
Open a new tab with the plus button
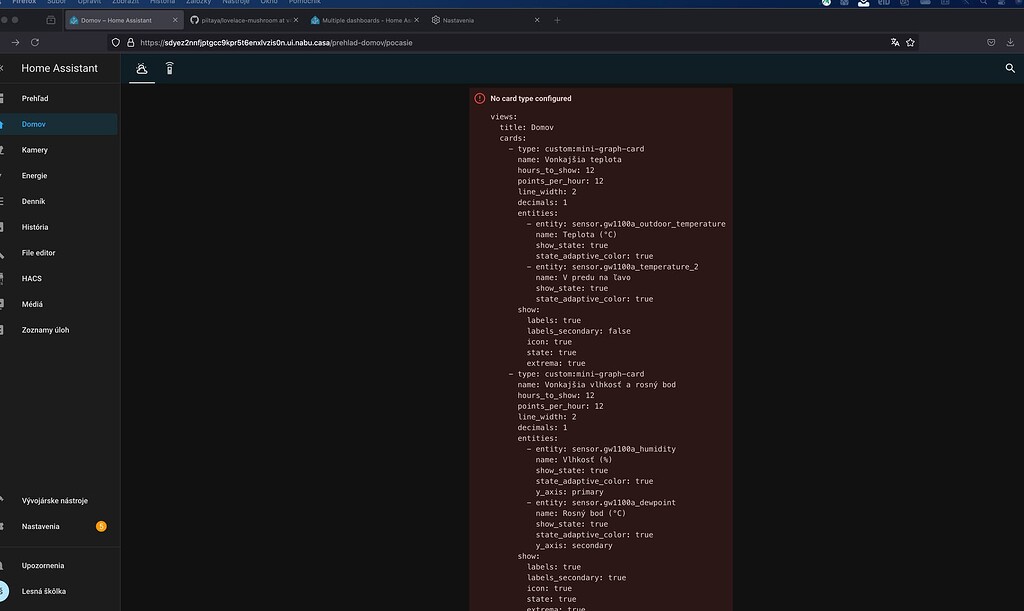pyautogui.click(x=555, y=19)
